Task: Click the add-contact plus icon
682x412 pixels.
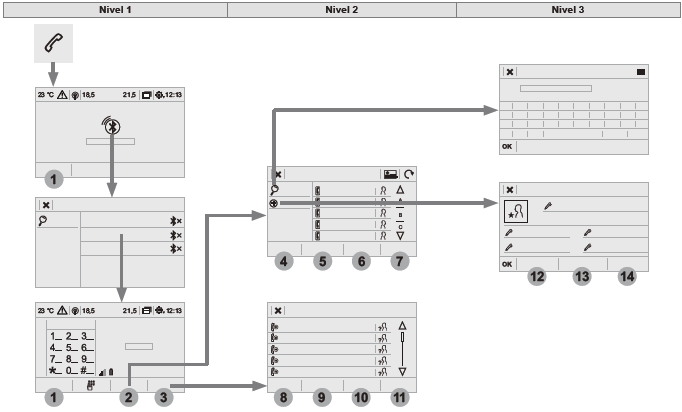Action: click(x=274, y=203)
